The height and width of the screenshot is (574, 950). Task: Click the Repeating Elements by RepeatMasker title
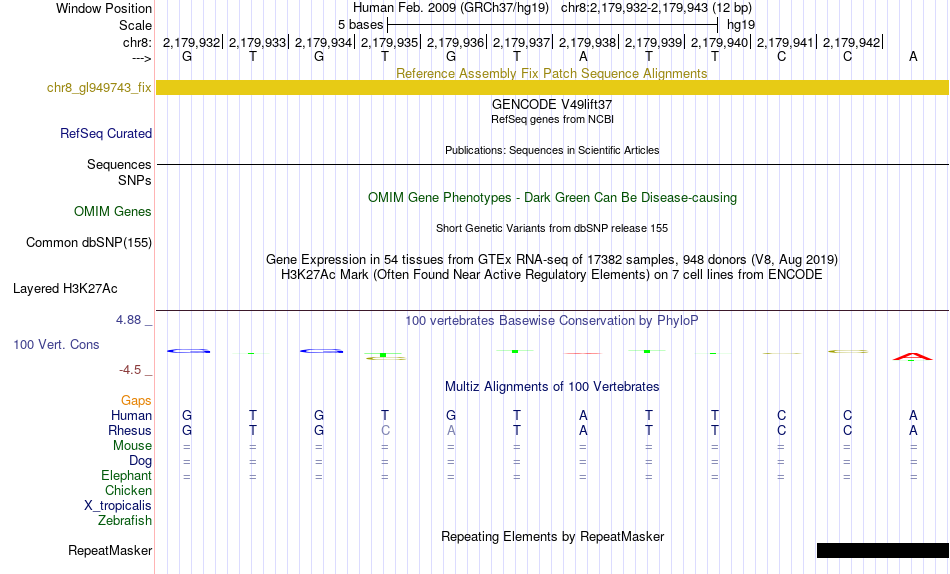(x=552, y=536)
